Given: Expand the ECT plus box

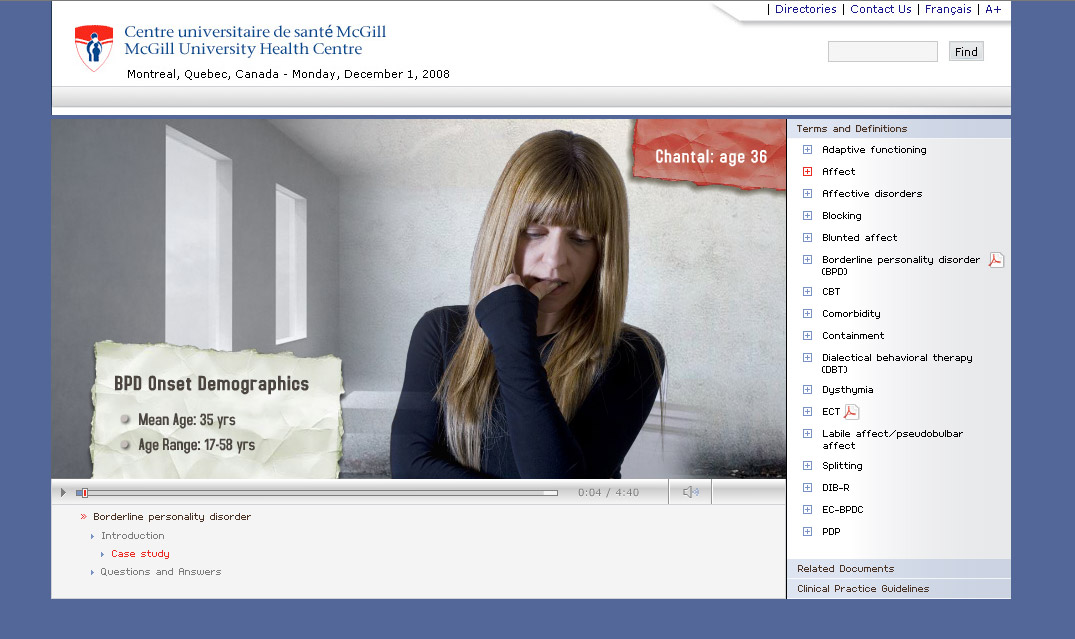Looking at the screenshot, I should coord(808,411).
